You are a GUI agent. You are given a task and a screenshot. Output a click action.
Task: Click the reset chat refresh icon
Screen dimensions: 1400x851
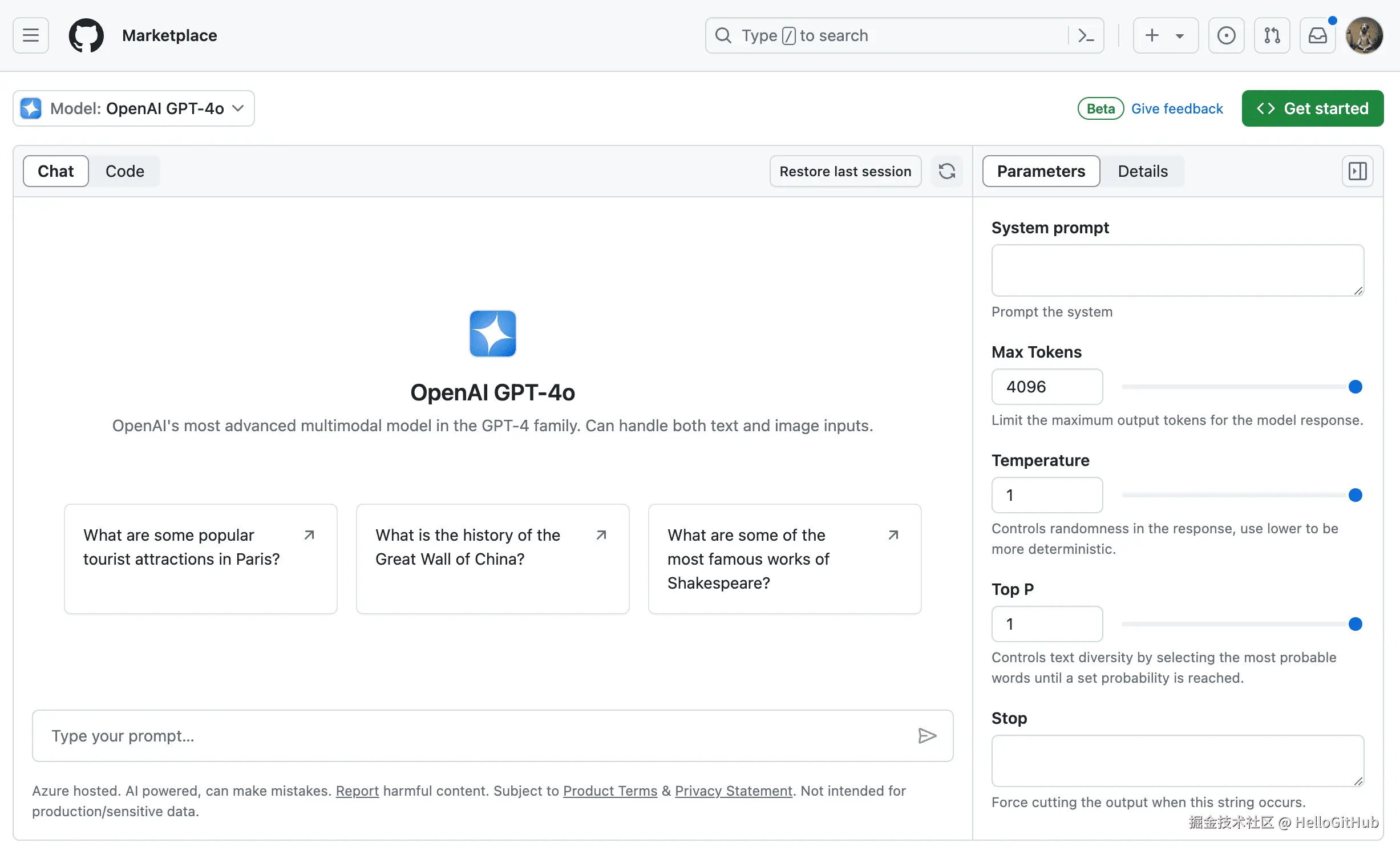point(946,171)
